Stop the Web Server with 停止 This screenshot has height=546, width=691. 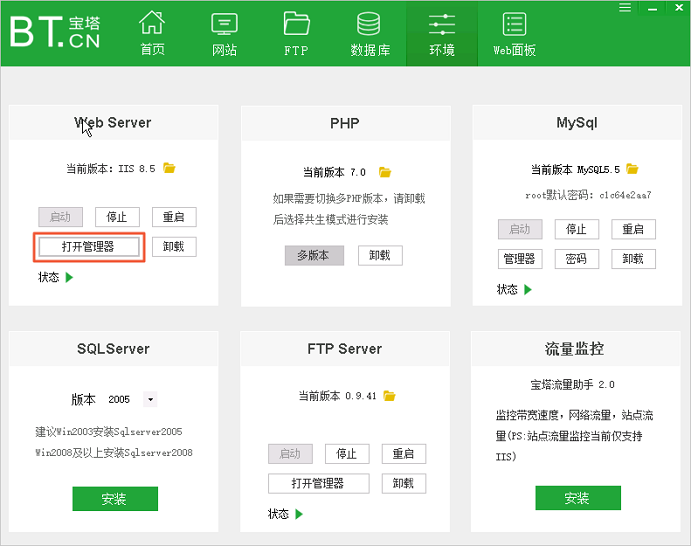point(117,217)
